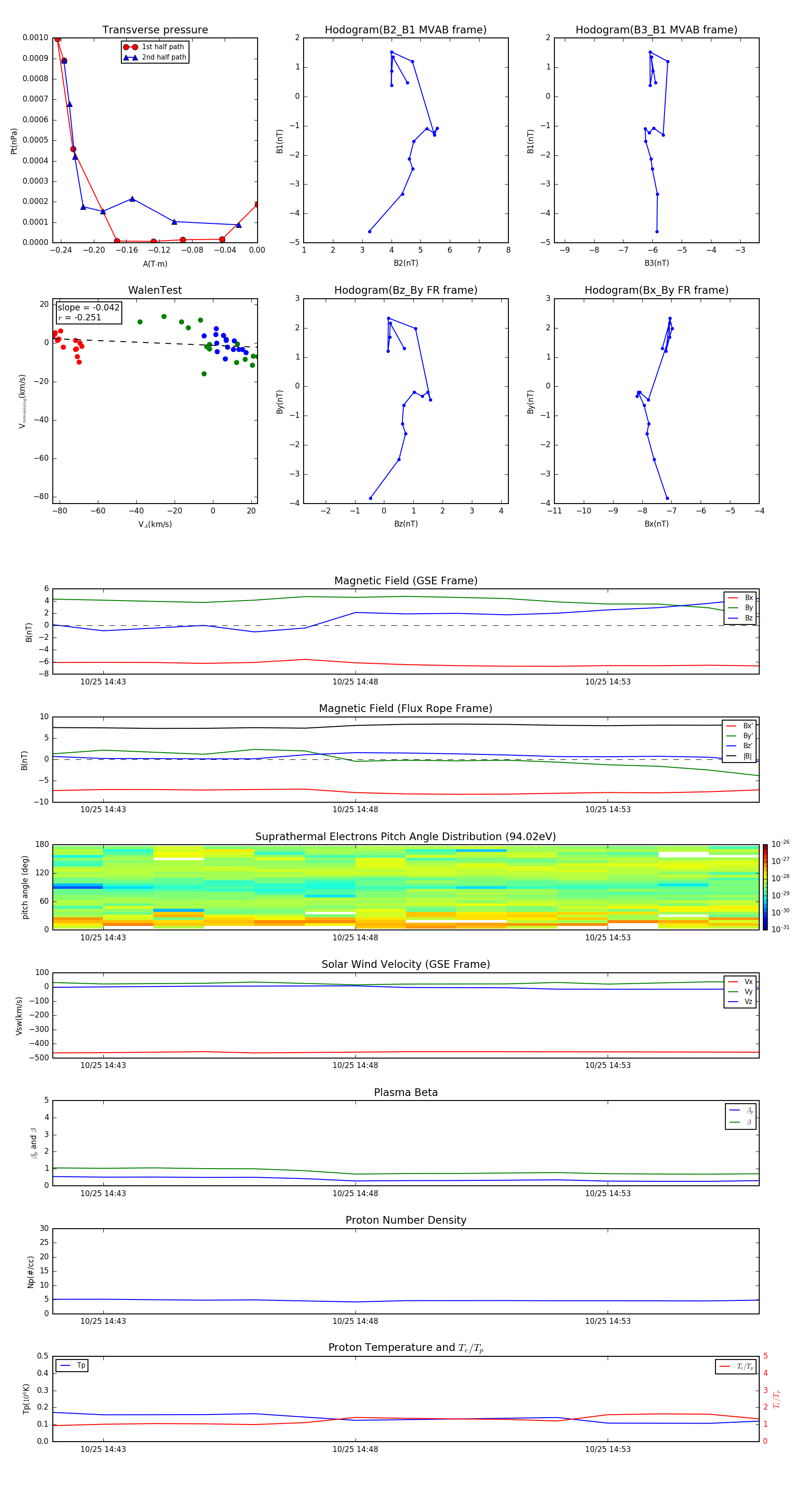812x1489 pixels.
Task: Click the βp legend entry in Plasma Beta
Action: (741, 1110)
